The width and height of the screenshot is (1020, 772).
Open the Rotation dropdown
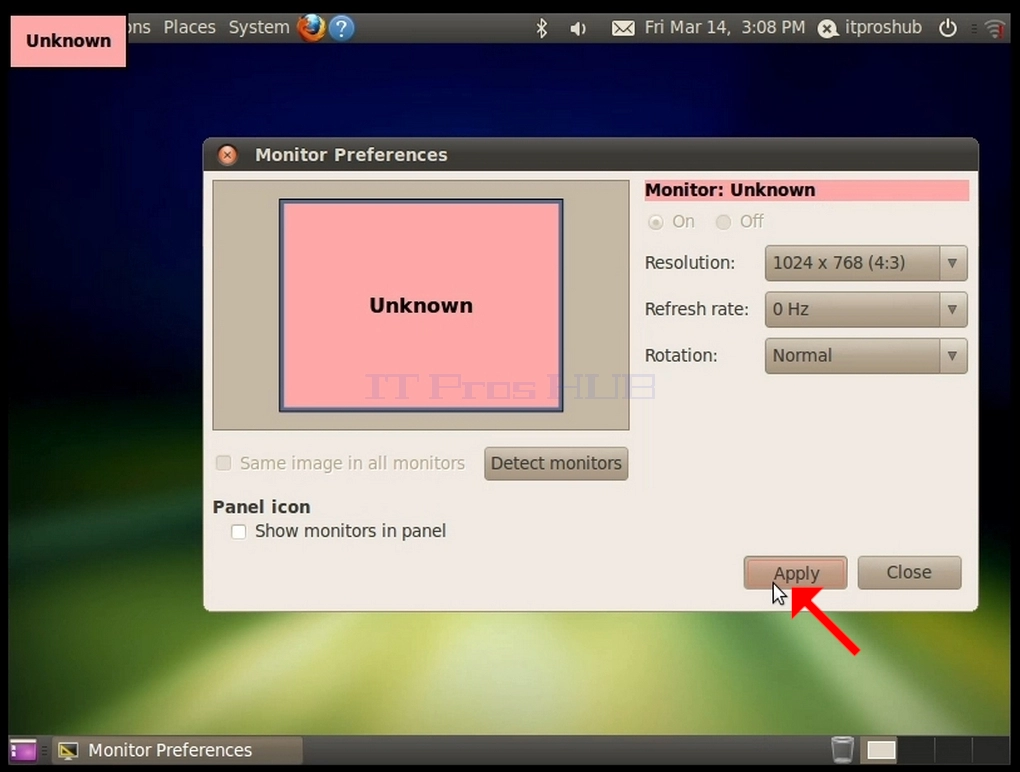(x=866, y=356)
